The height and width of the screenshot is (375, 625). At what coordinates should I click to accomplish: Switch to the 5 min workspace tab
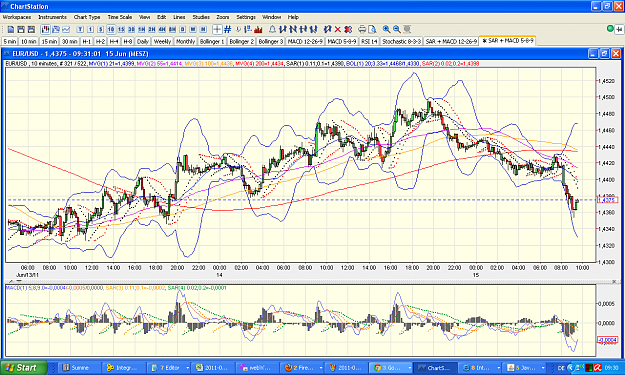(x=10, y=41)
